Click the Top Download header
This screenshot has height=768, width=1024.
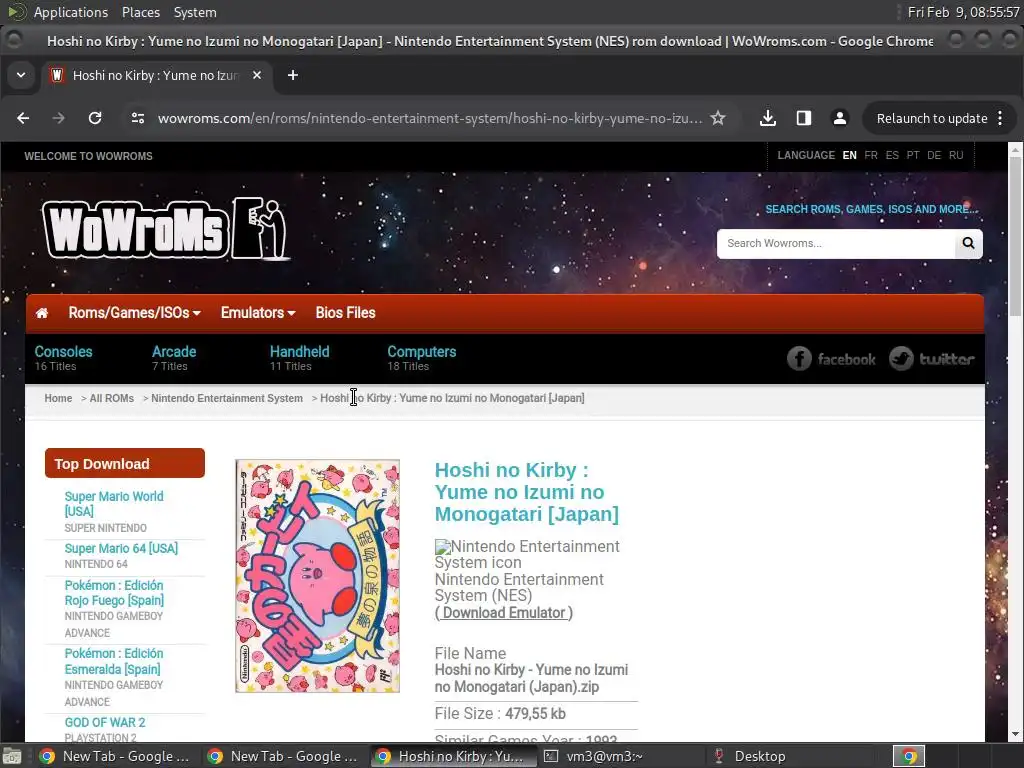tap(125, 463)
